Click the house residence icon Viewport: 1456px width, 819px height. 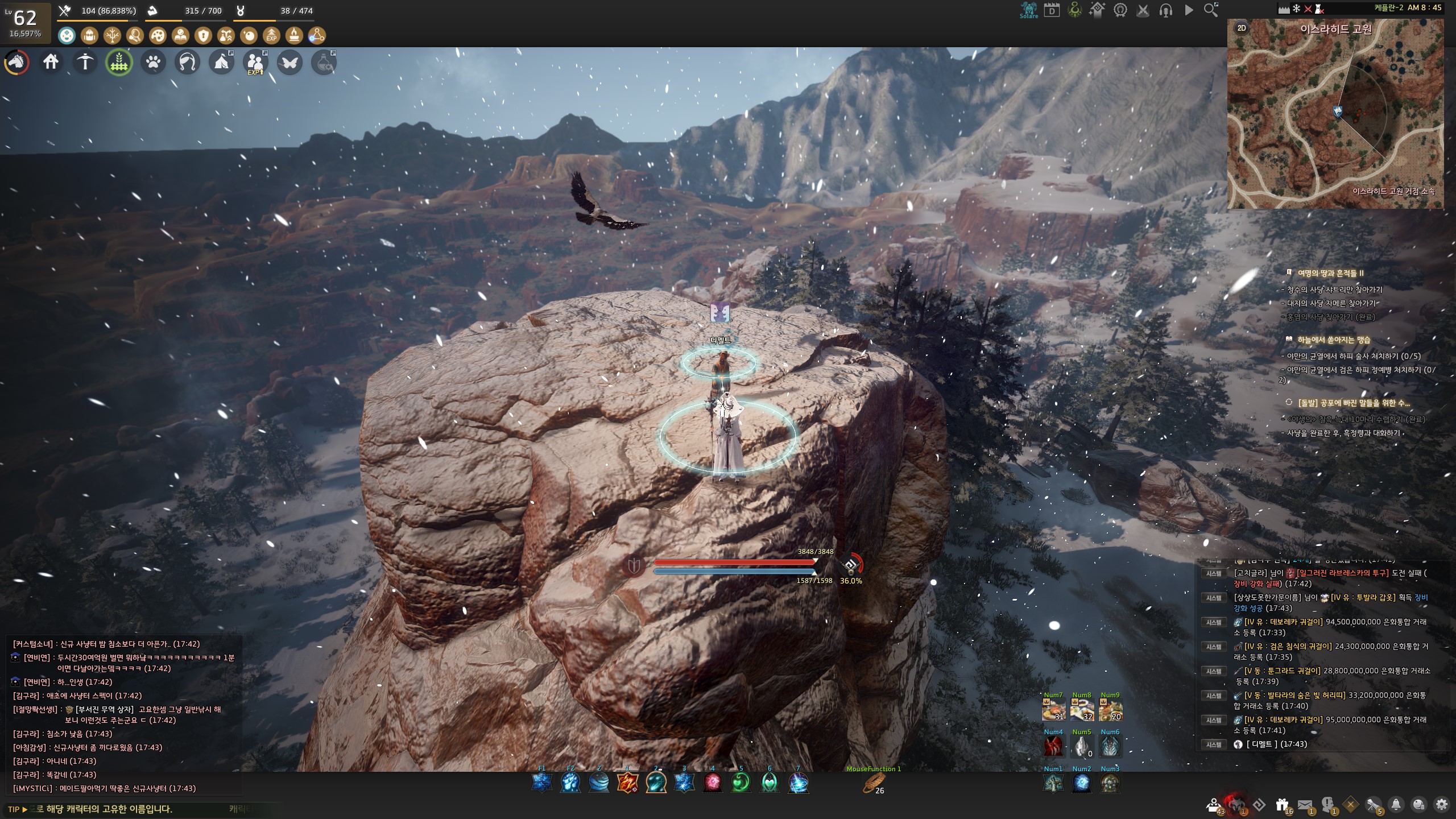pyautogui.click(x=51, y=61)
